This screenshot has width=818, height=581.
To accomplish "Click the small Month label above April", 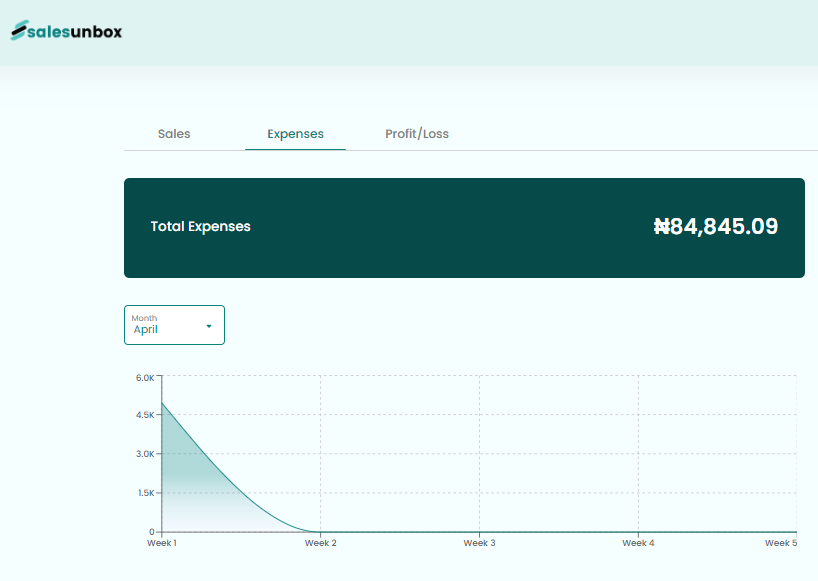I will 144,318.
